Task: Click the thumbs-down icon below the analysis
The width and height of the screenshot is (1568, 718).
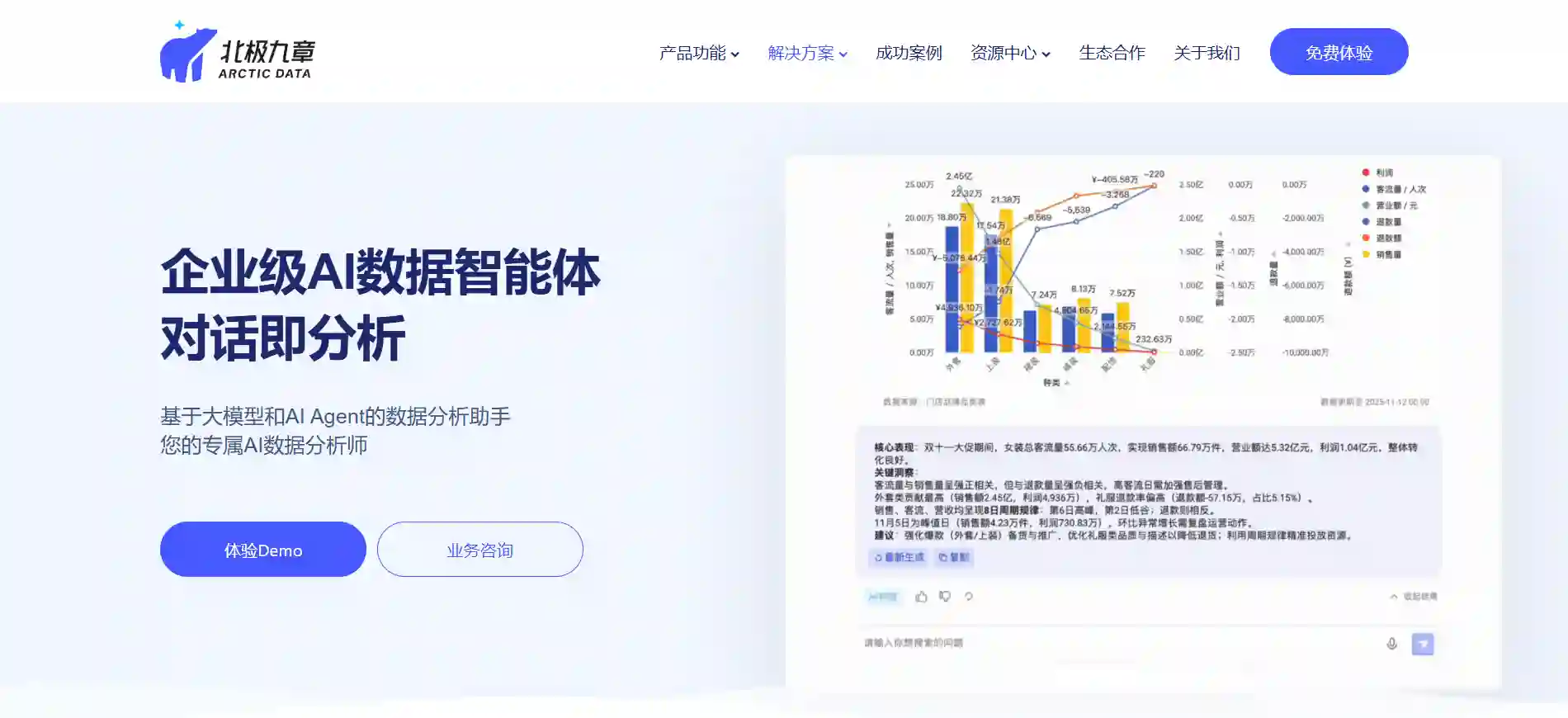Action: (x=945, y=597)
